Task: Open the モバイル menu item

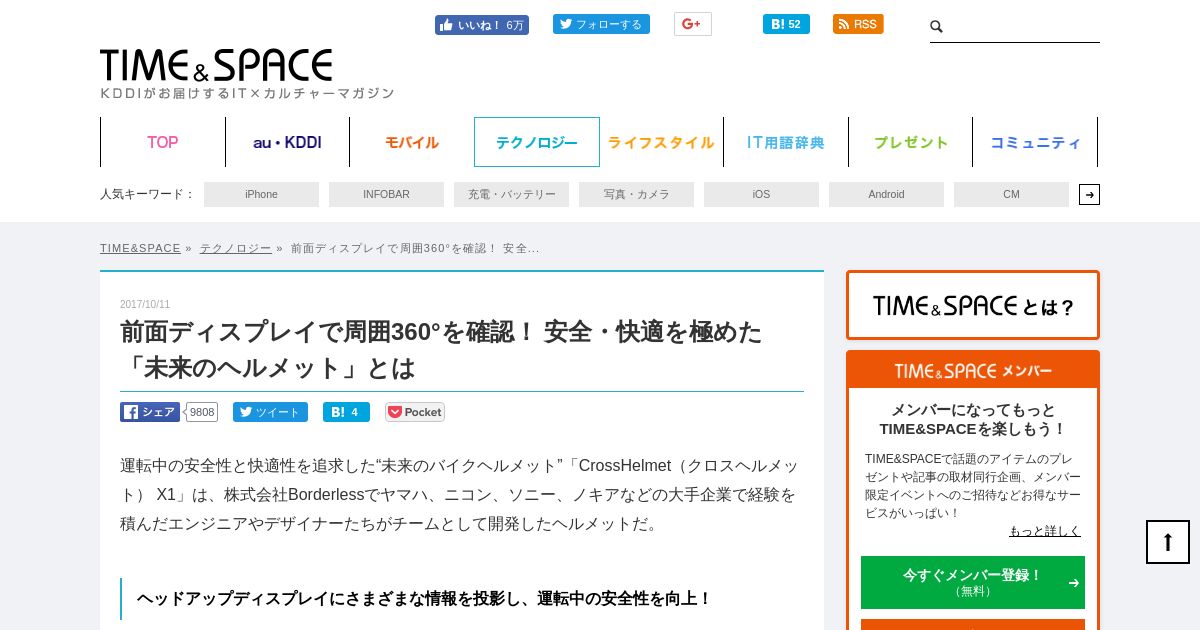Action: [412, 142]
